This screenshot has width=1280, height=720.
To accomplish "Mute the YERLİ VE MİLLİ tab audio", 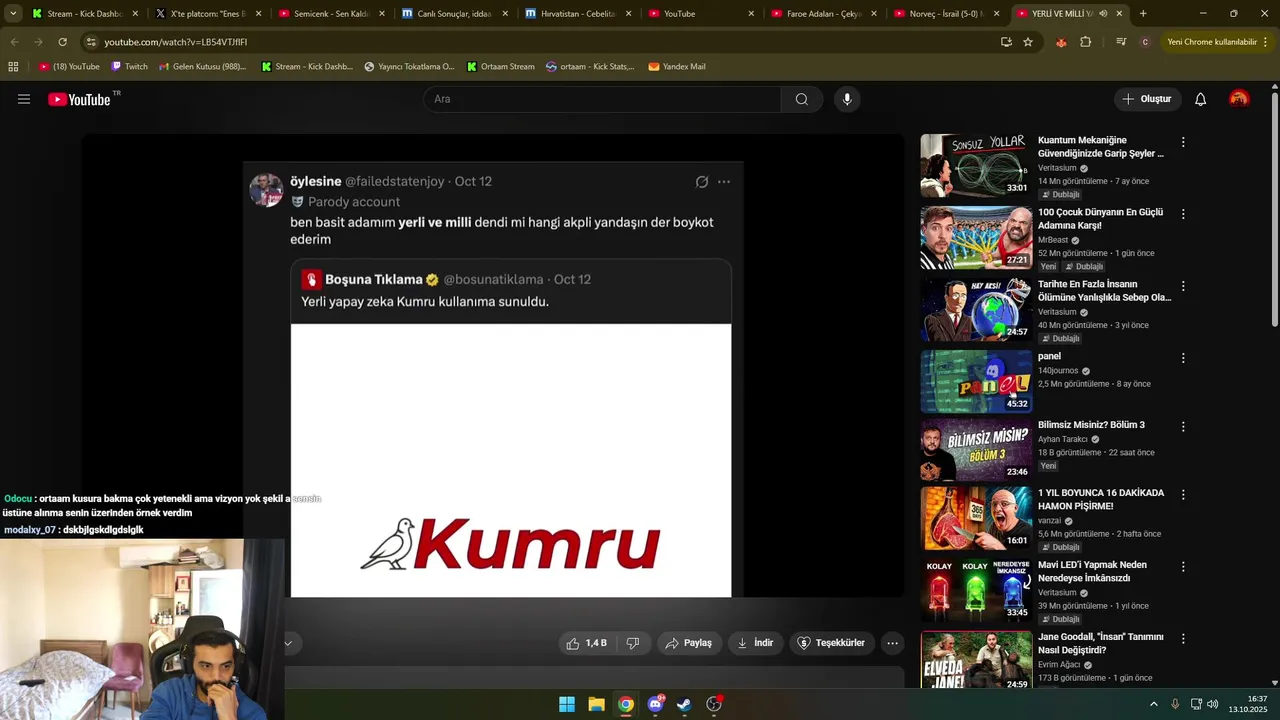I will point(1102,14).
